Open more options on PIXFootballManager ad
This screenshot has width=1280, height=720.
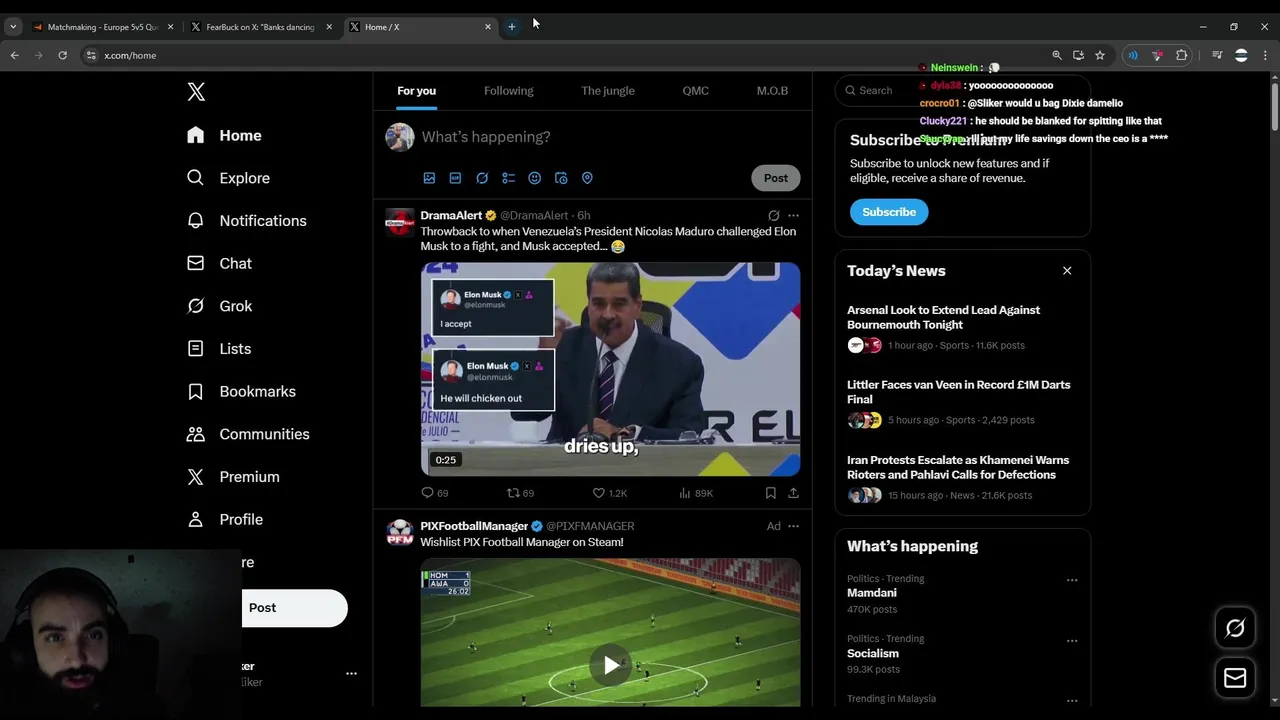click(x=793, y=526)
